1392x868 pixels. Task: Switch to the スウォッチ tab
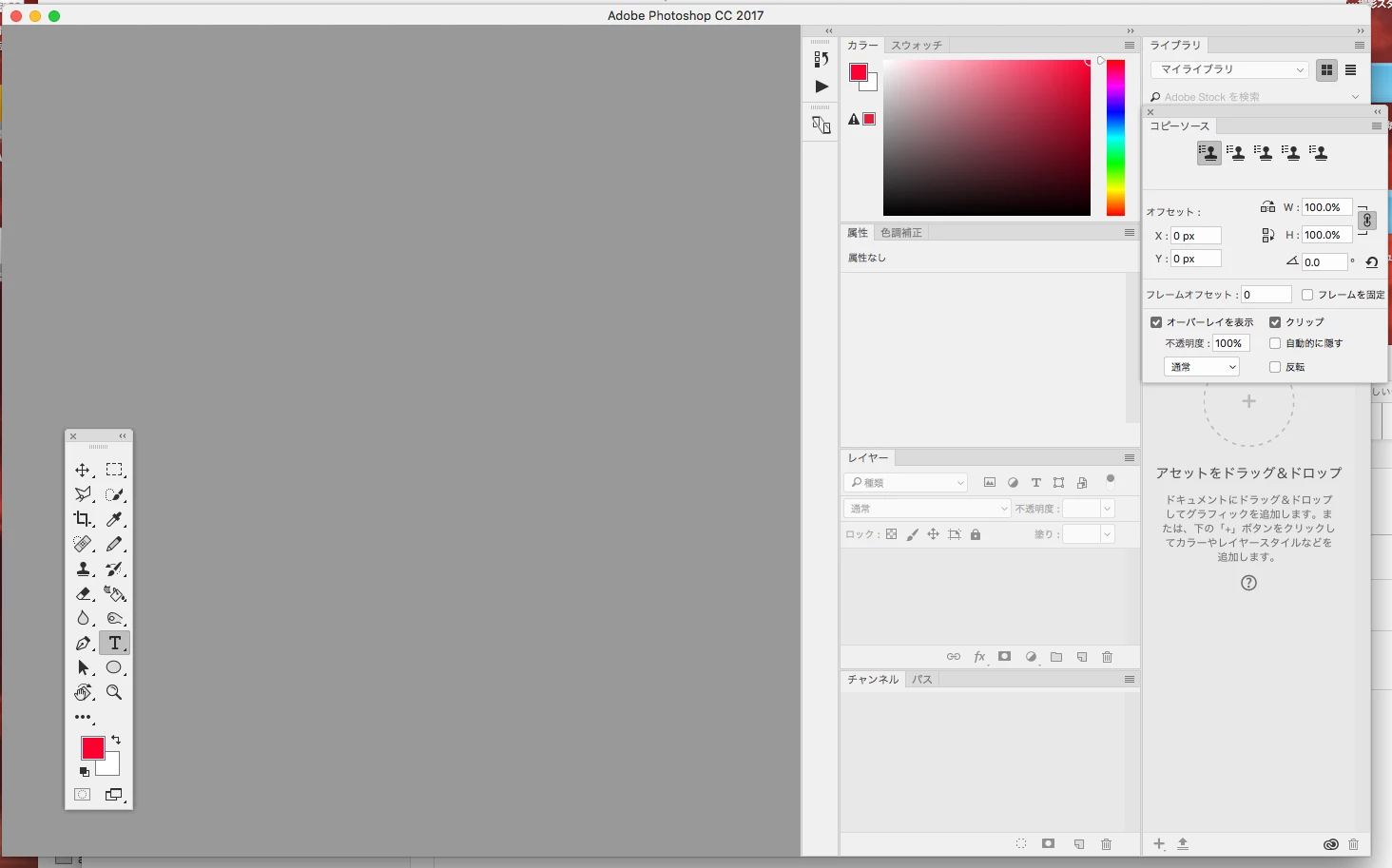coord(917,46)
